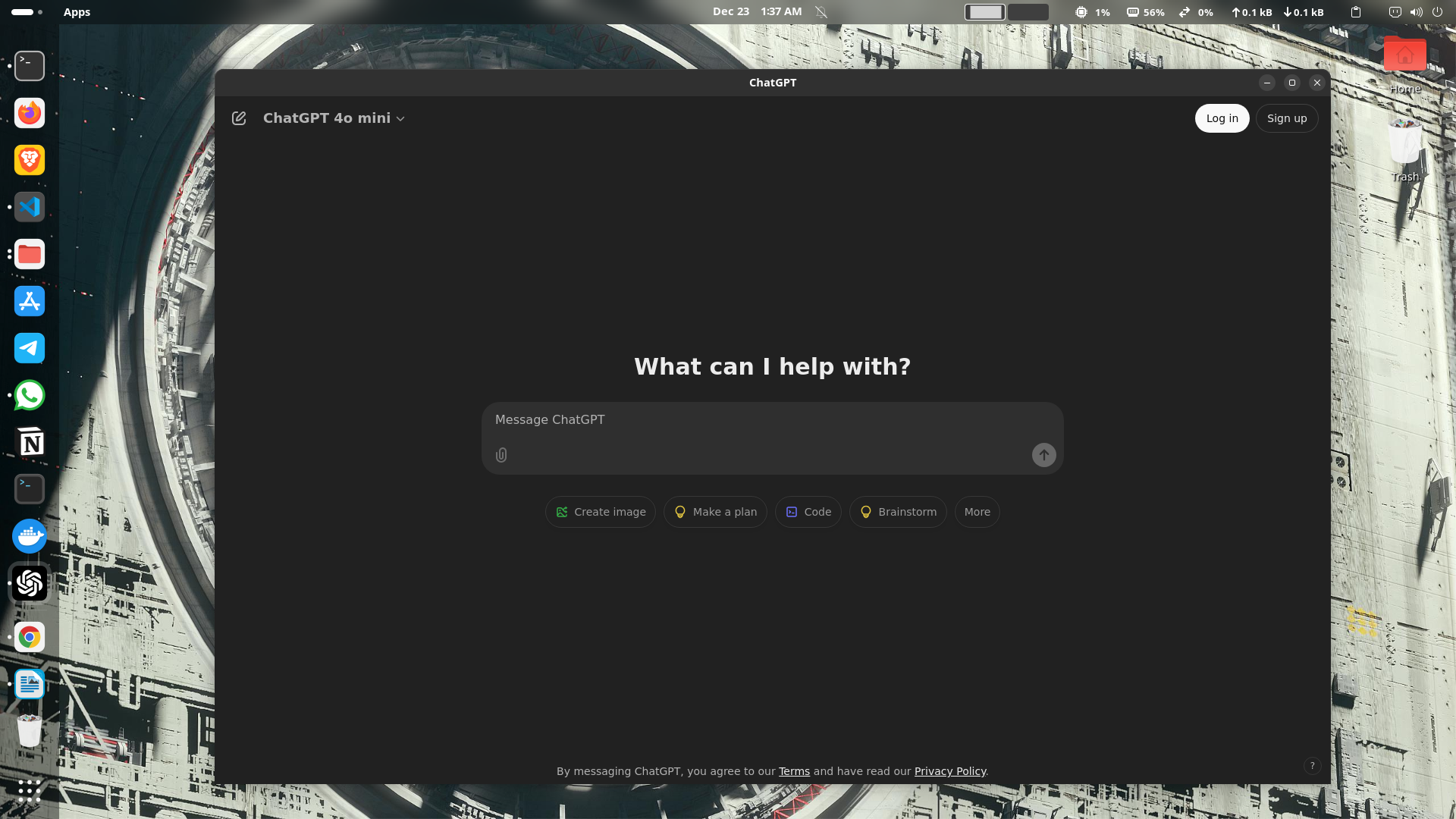Click the send message arrow

pos(1043,455)
